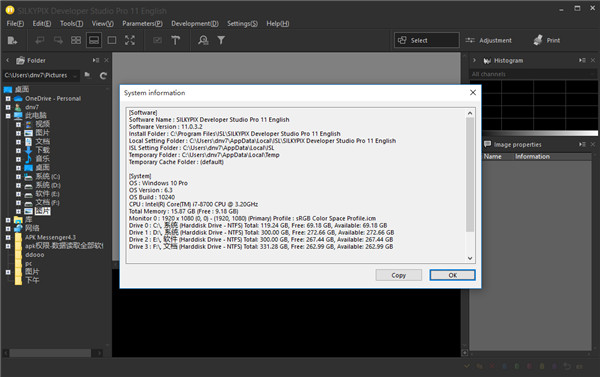
Task: Select the 下午 folder
Action: coord(32,280)
